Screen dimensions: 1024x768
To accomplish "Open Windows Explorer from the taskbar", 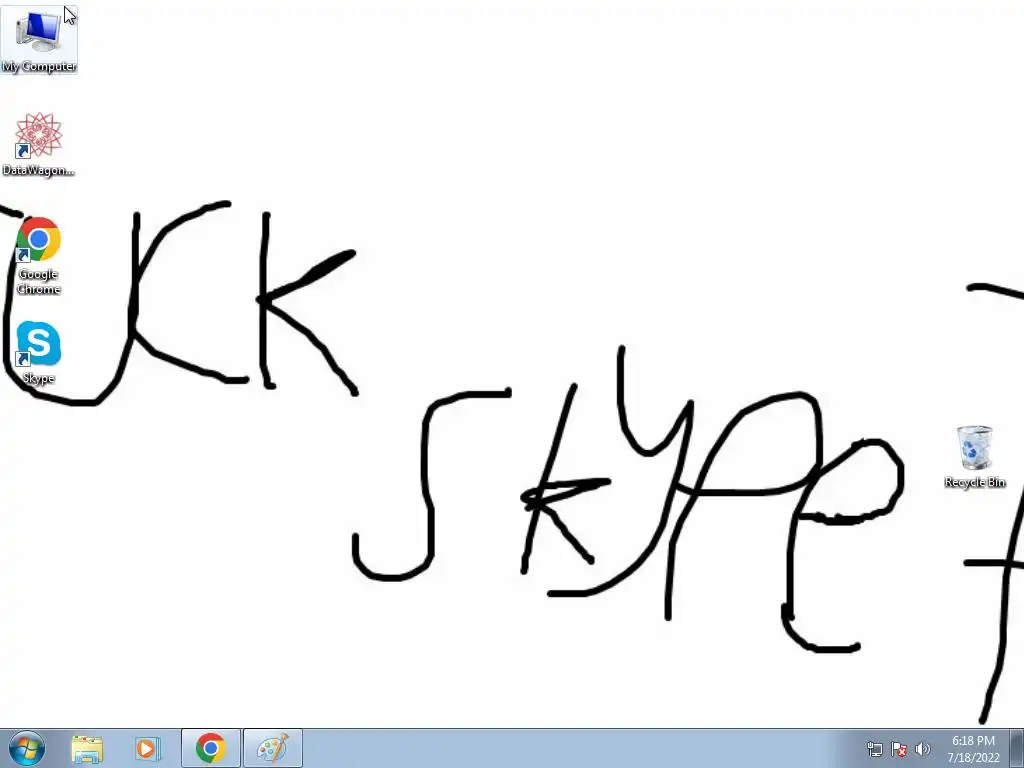I will coord(87,748).
